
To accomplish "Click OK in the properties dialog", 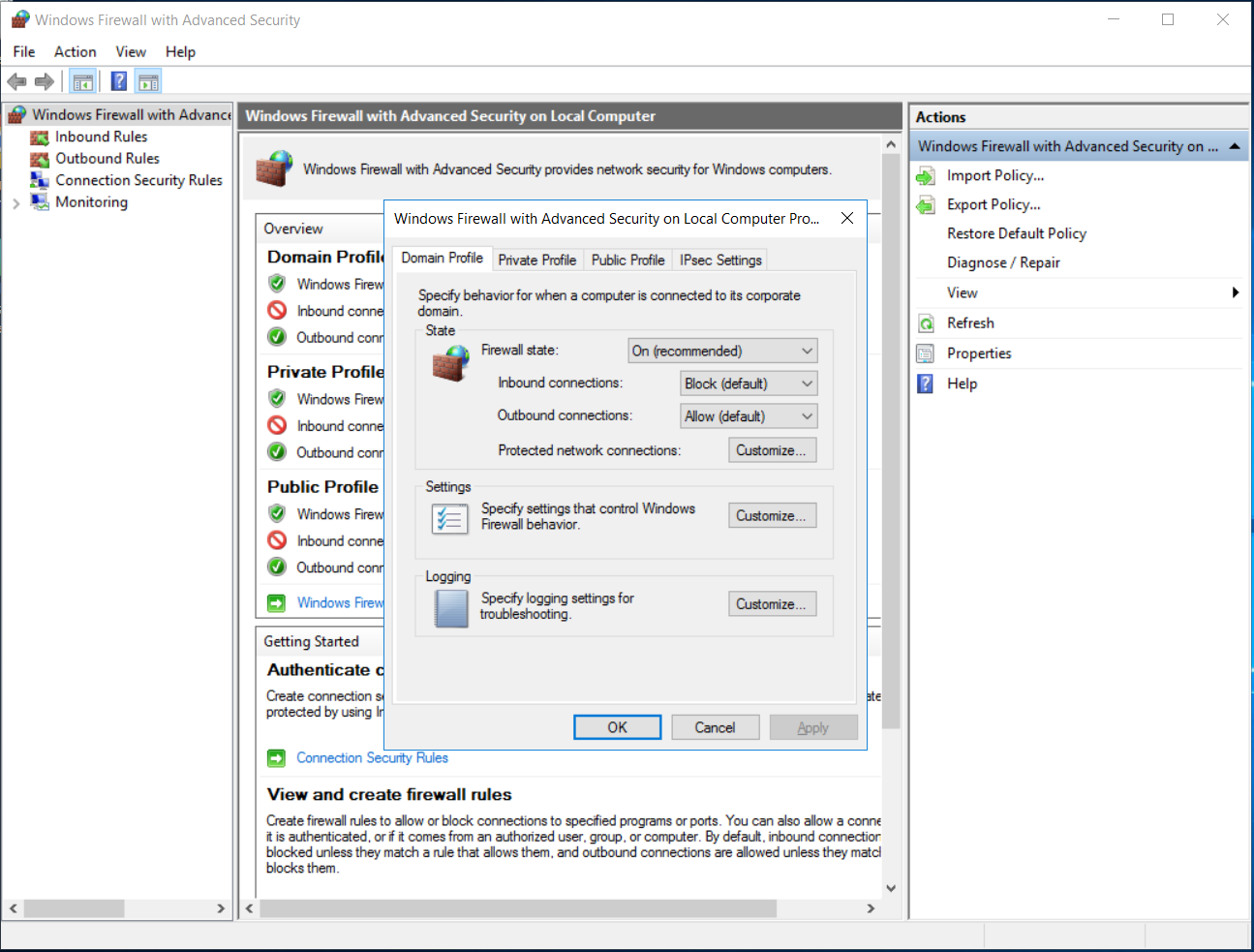I will point(618,727).
